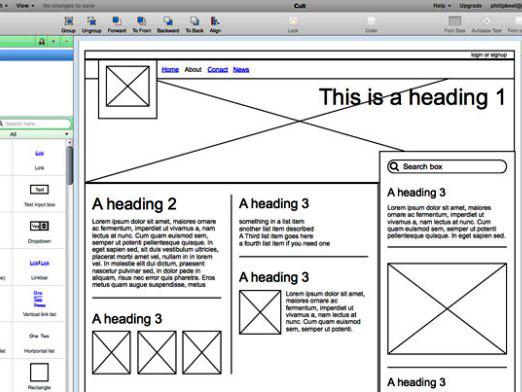Click the About nav item in the wireframe
Viewport: 522px width, 392px height.
193,70
